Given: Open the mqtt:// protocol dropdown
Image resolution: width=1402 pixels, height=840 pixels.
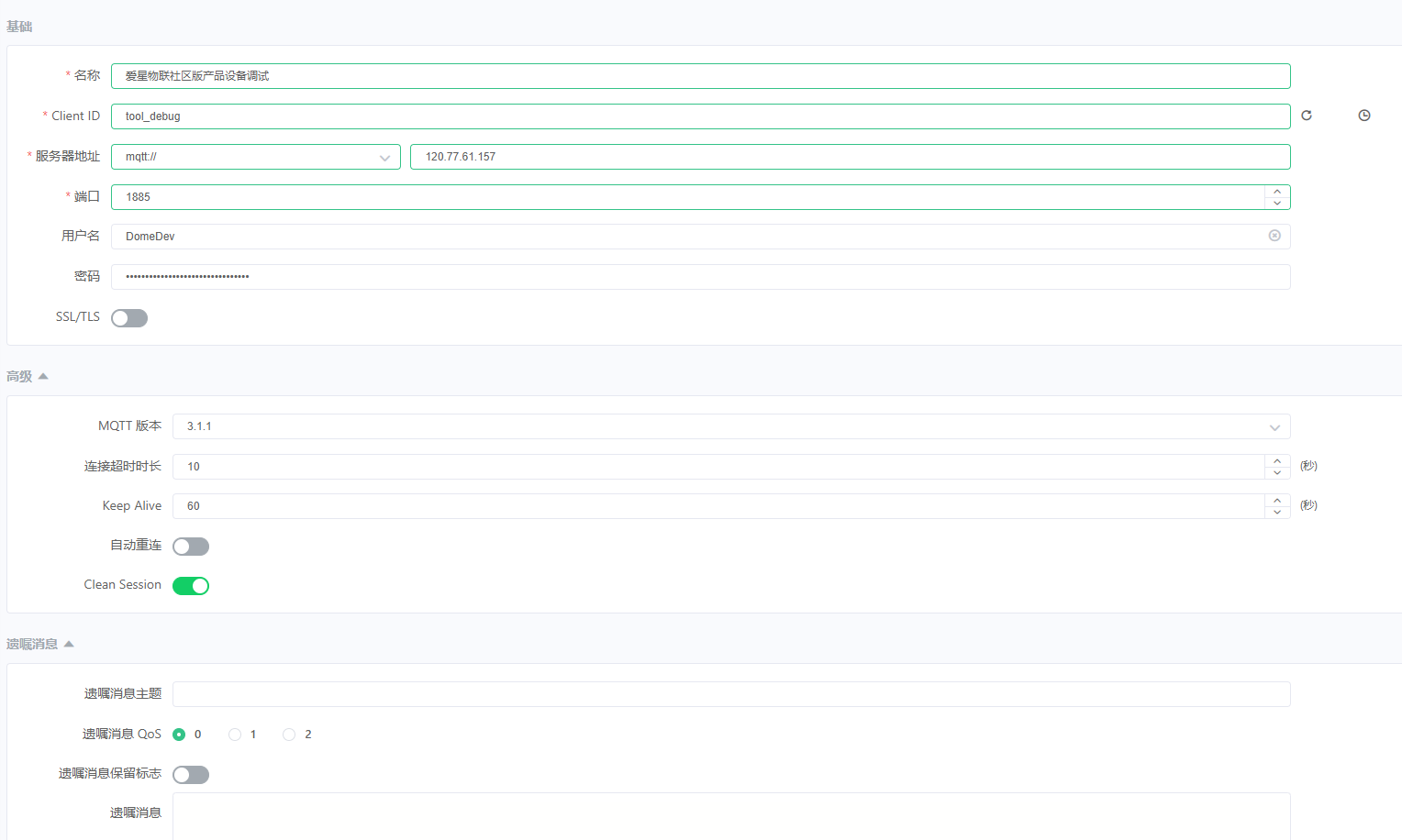Looking at the screenshot, I should (x=256, y=157).
